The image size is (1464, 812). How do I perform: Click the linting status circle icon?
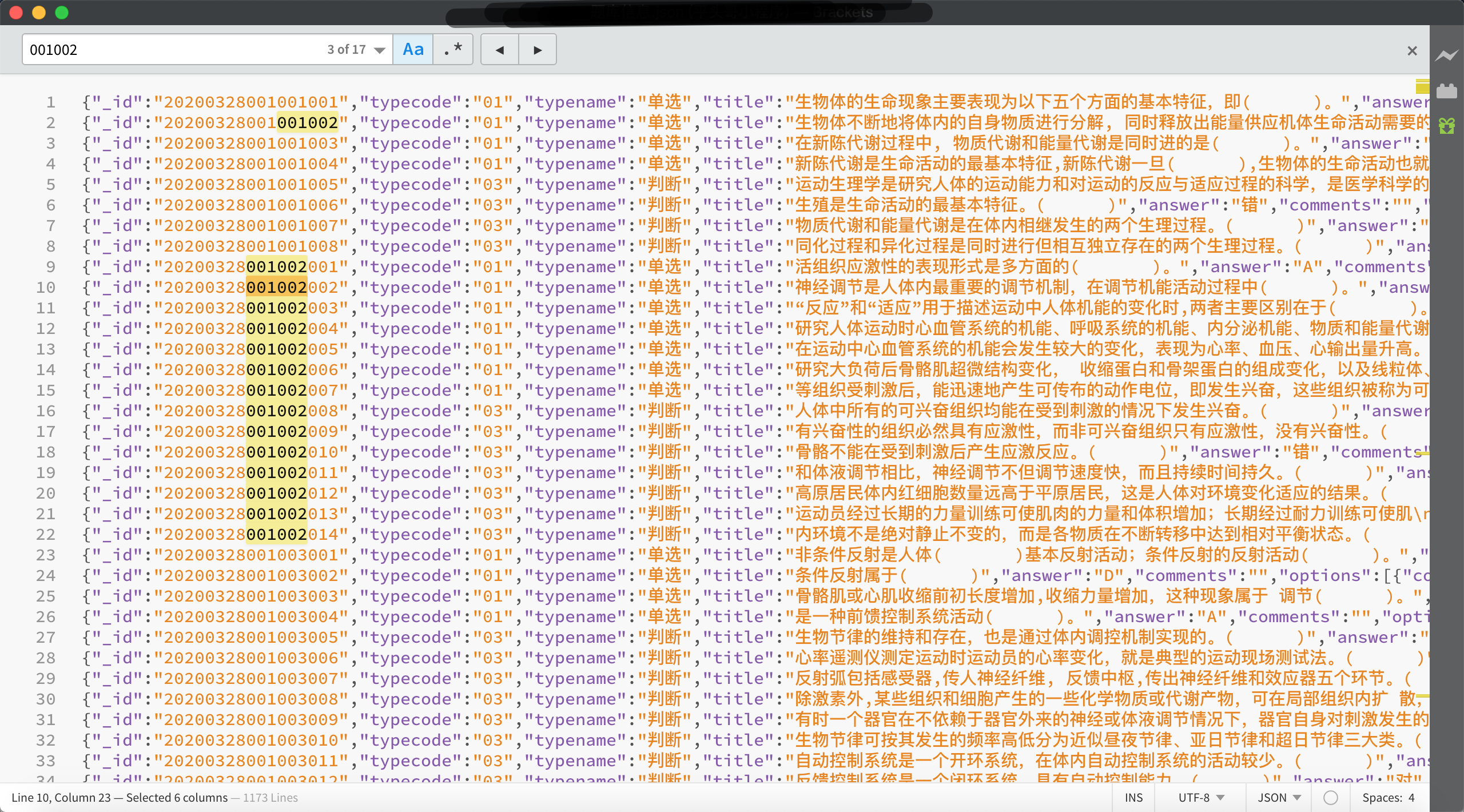pyautogui.click(x=1331, y=798)
